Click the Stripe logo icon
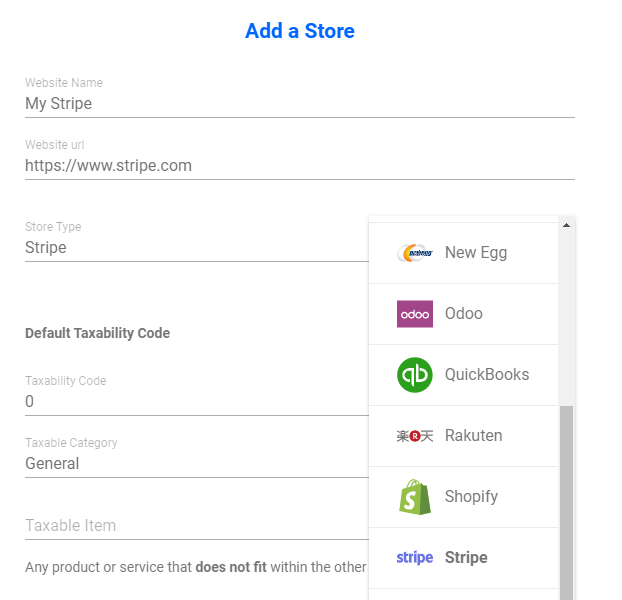This screenshot has width=622, height=600. pos(415,558)
